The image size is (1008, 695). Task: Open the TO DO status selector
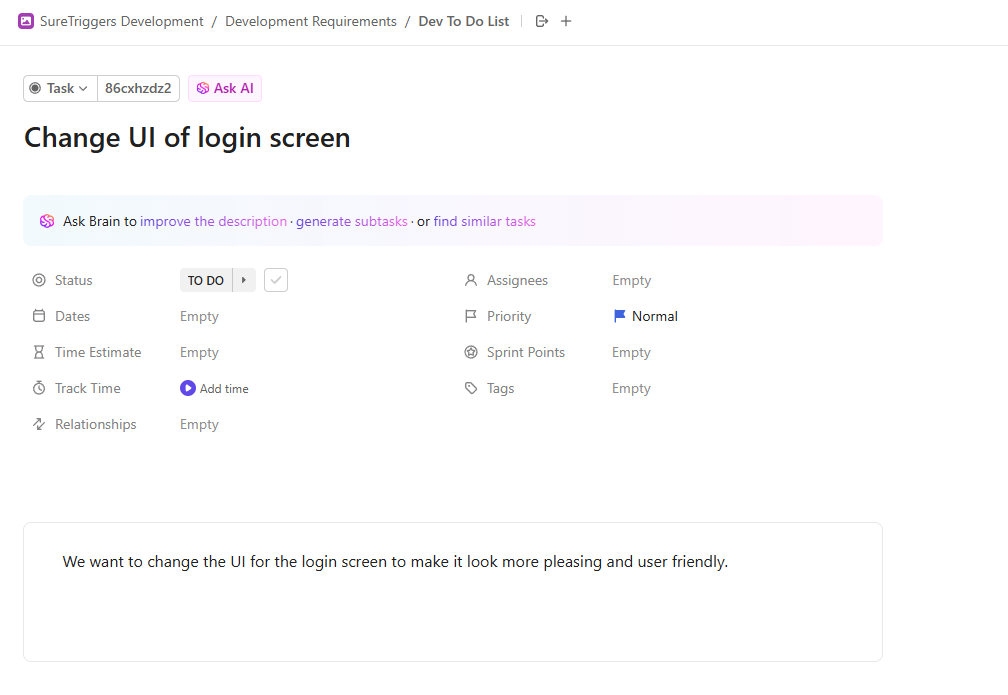coord(206,280)
